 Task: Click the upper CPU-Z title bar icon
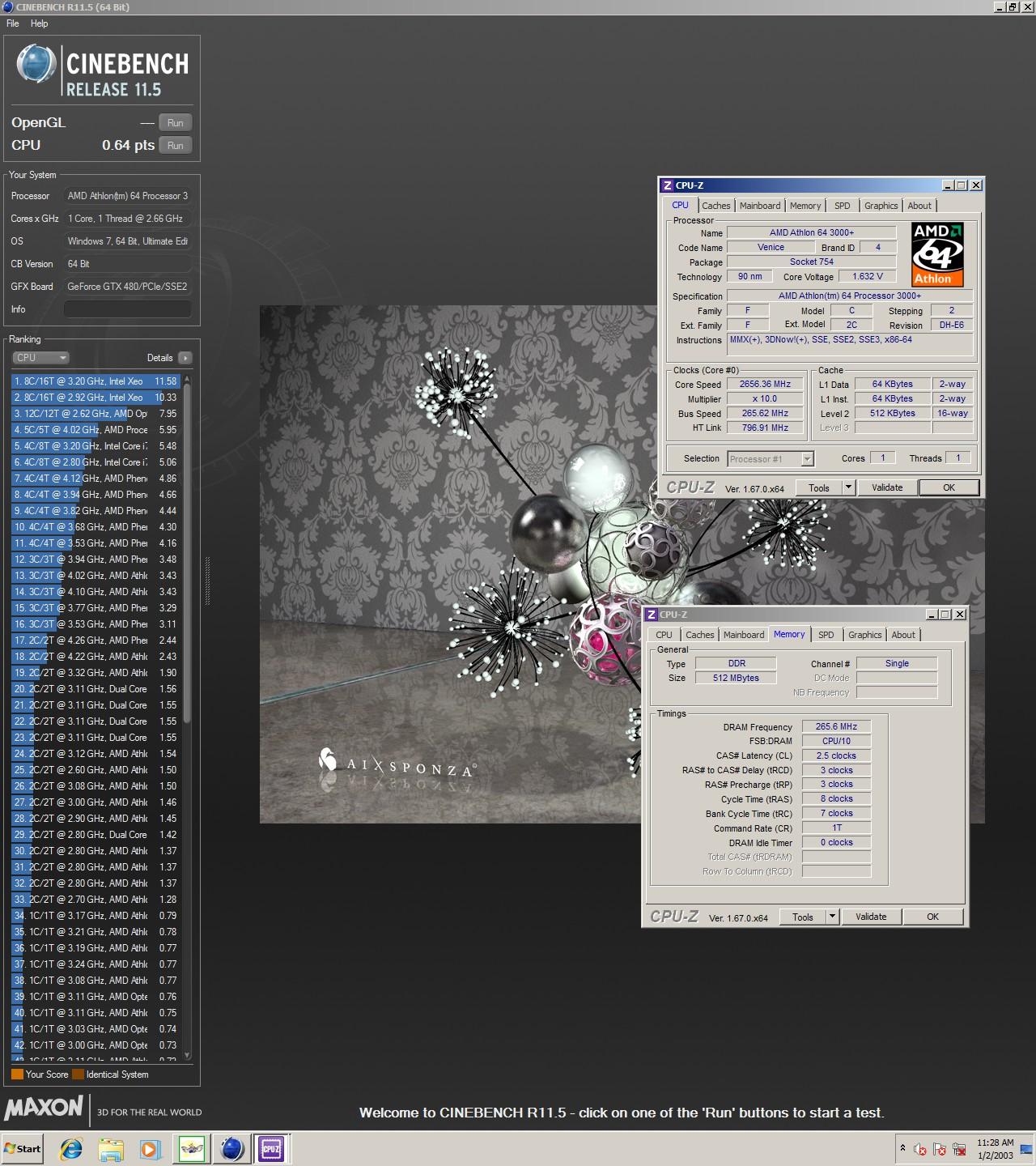coord(667,185)
